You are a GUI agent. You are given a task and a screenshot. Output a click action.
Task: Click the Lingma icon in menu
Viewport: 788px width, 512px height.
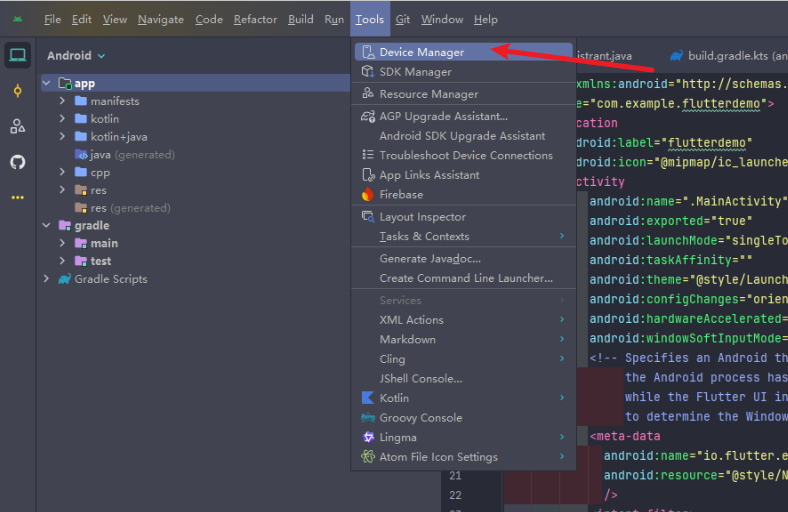[367, 437]
